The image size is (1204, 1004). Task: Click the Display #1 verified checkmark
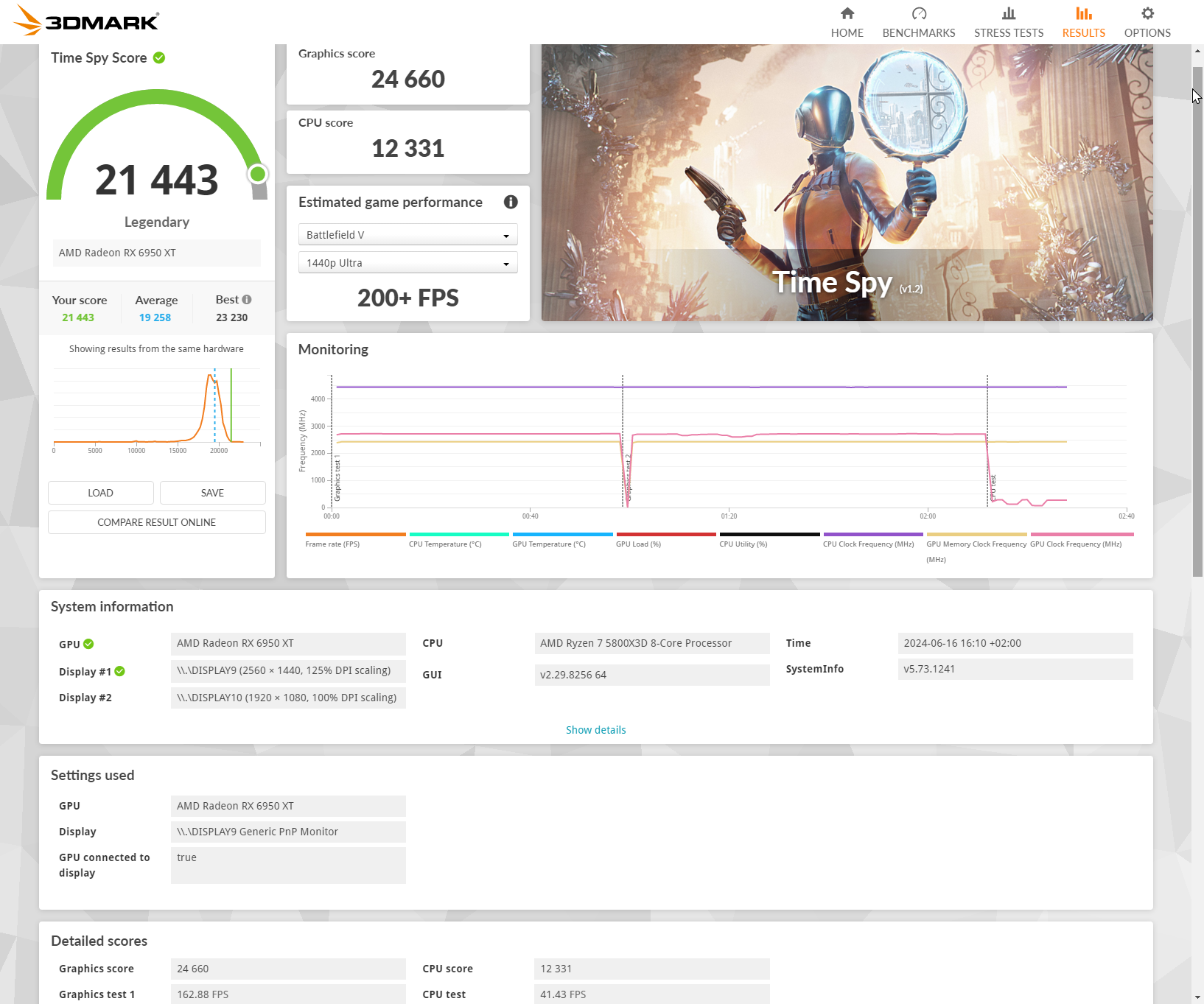120,671
